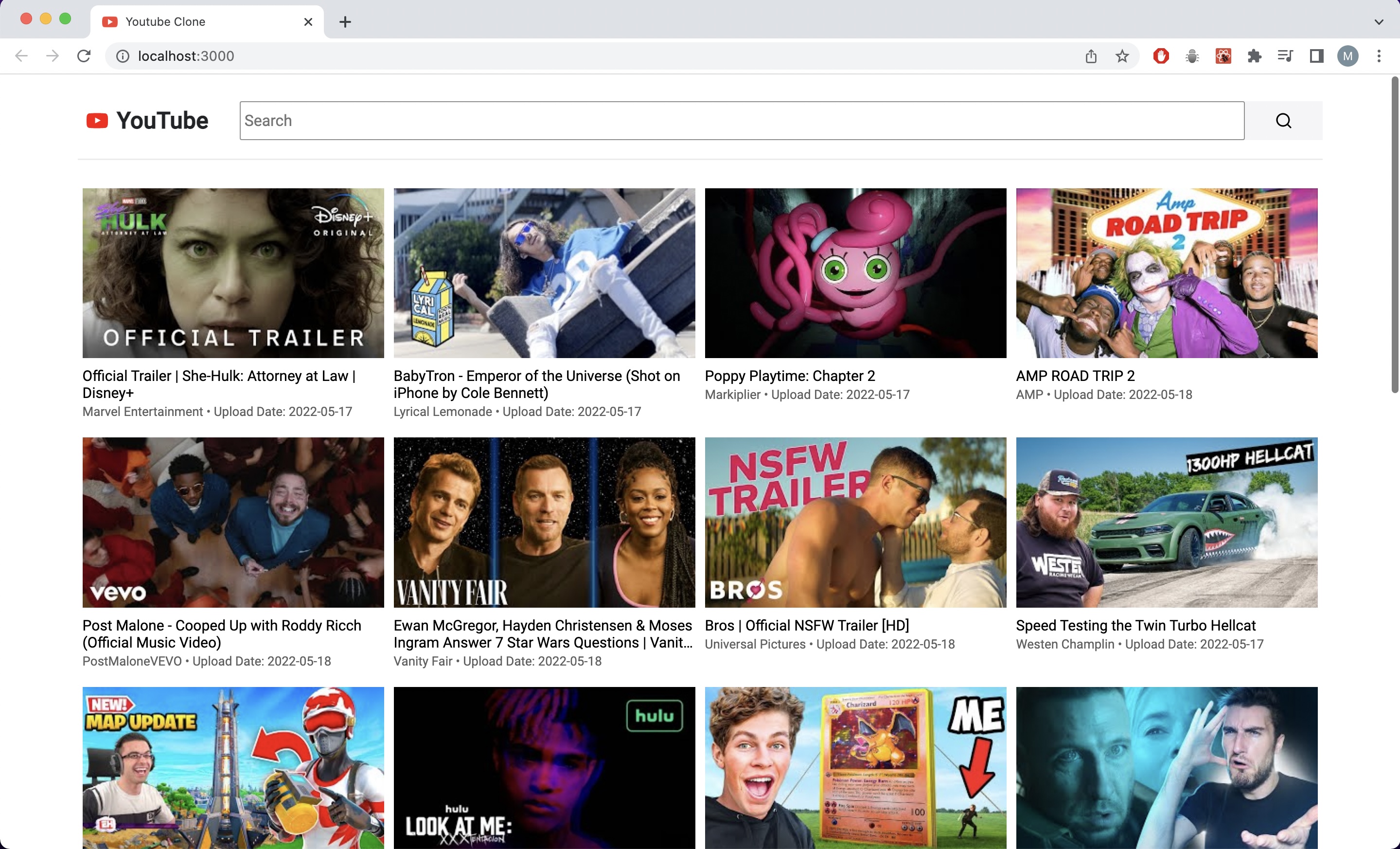
Task: Open the She-Hulk Official Trailer thumbnail
Action: tap(233, 273)
